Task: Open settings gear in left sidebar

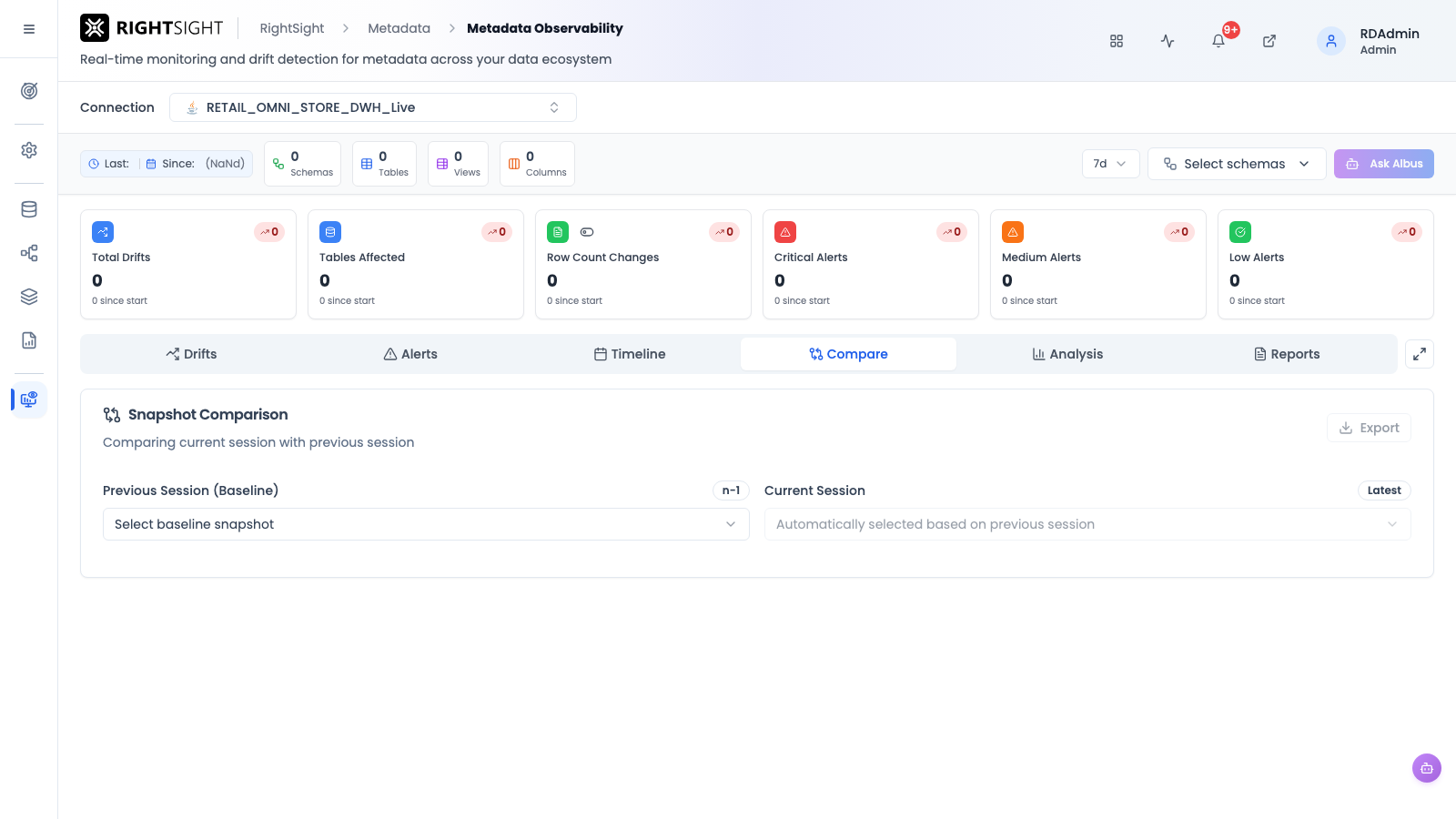Action: pyautogui.click(x=29, y=150)
